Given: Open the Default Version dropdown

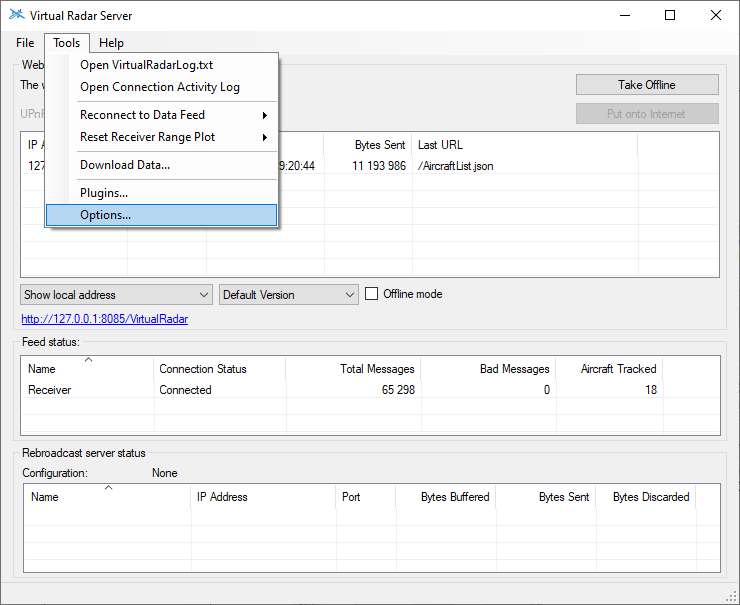Looking at the screenshot, I should pos(288,295).
